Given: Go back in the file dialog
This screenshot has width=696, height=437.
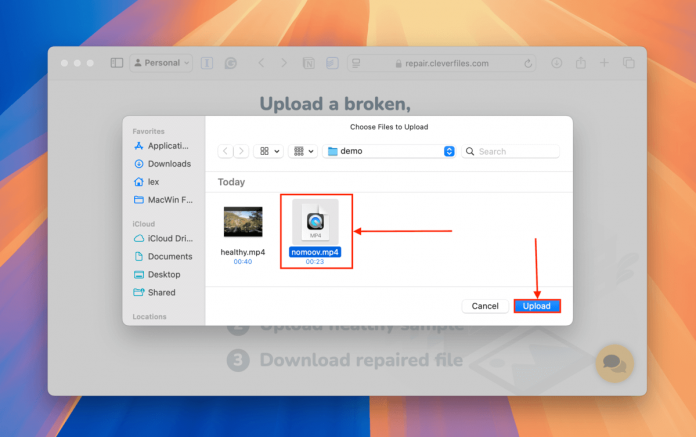Looking at the screenshot, I should click(x=226, y=151).
